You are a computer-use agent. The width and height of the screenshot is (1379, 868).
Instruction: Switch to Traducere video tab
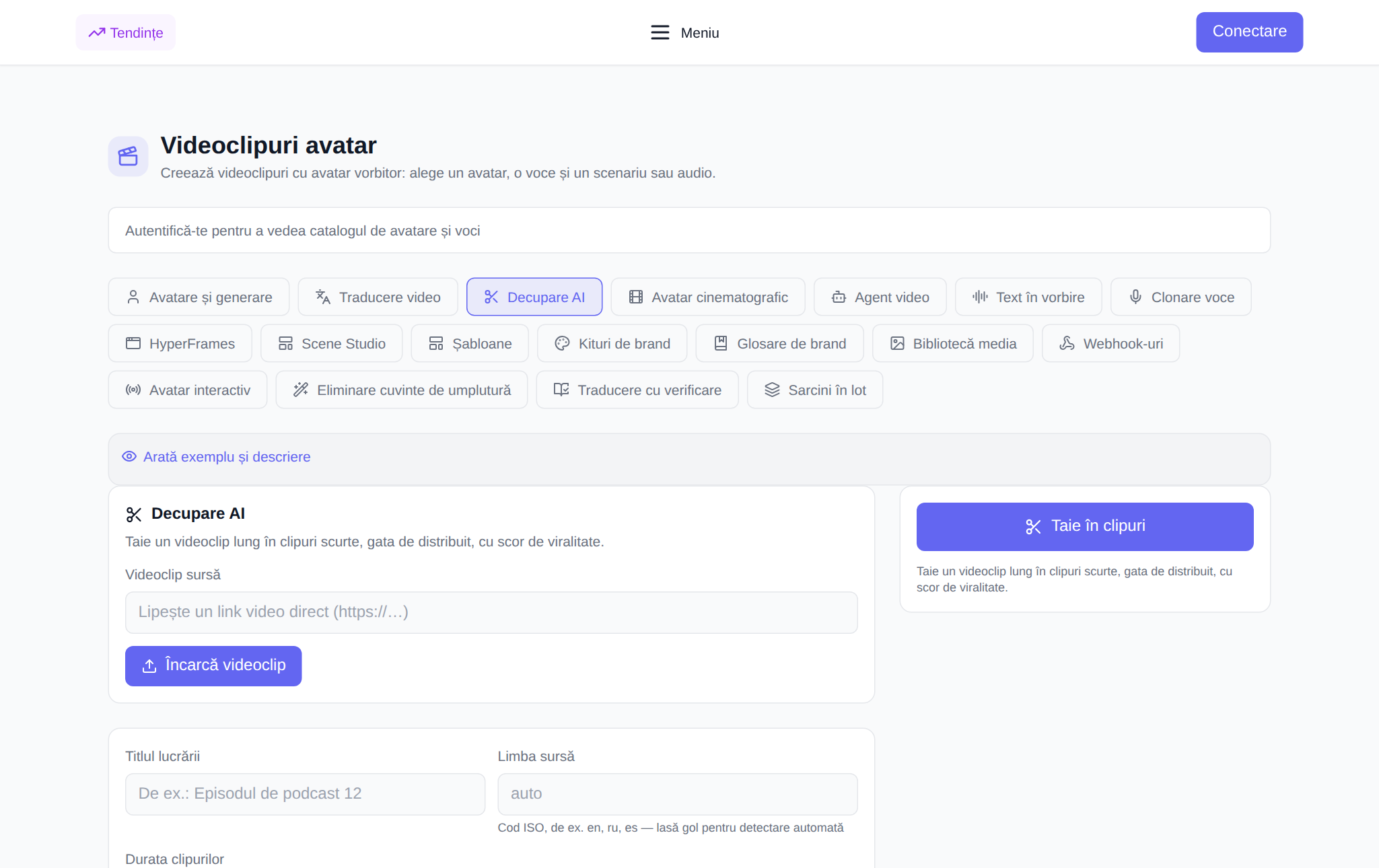pos(378,297)
